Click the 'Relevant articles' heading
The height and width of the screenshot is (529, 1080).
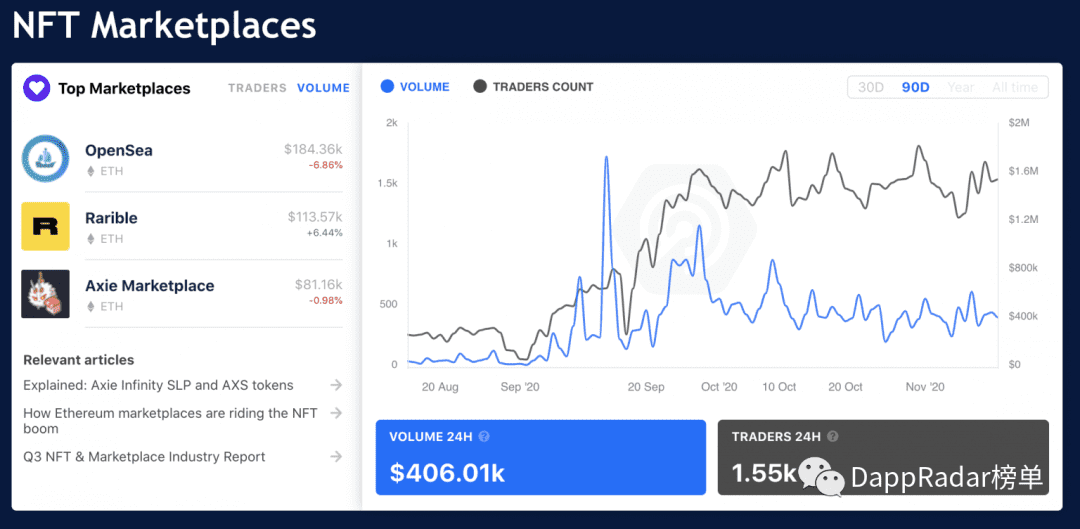[79, 360]
